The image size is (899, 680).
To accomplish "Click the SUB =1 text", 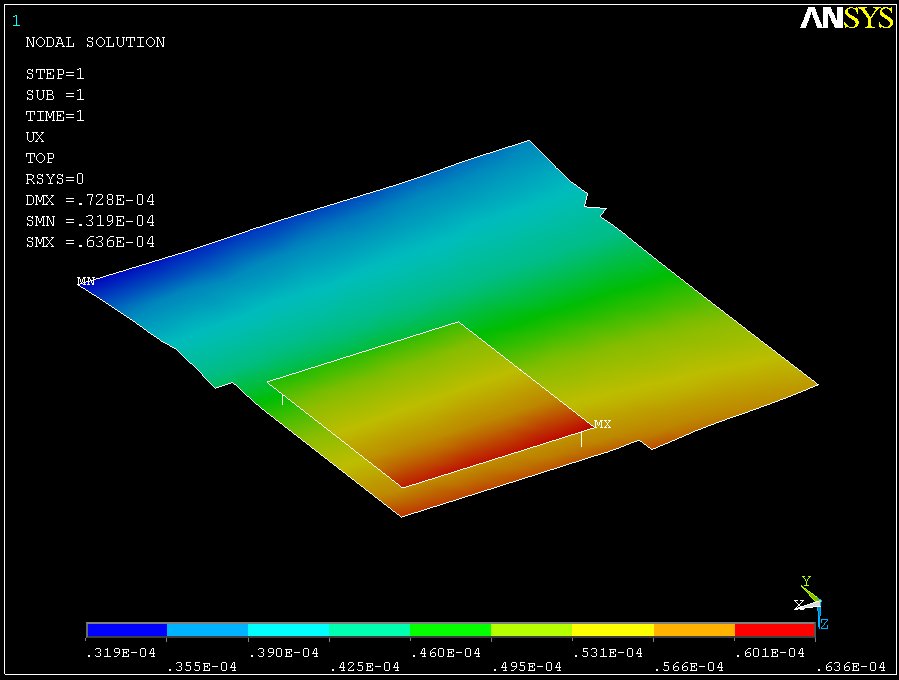I will (55, 95).
